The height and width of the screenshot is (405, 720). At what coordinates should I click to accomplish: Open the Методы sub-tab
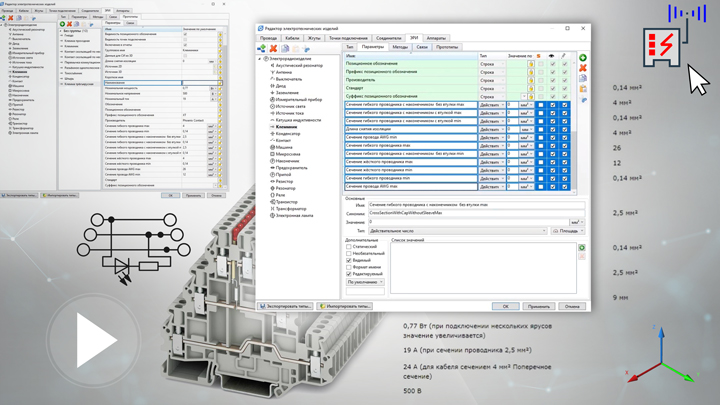click(x=400, y=47)
